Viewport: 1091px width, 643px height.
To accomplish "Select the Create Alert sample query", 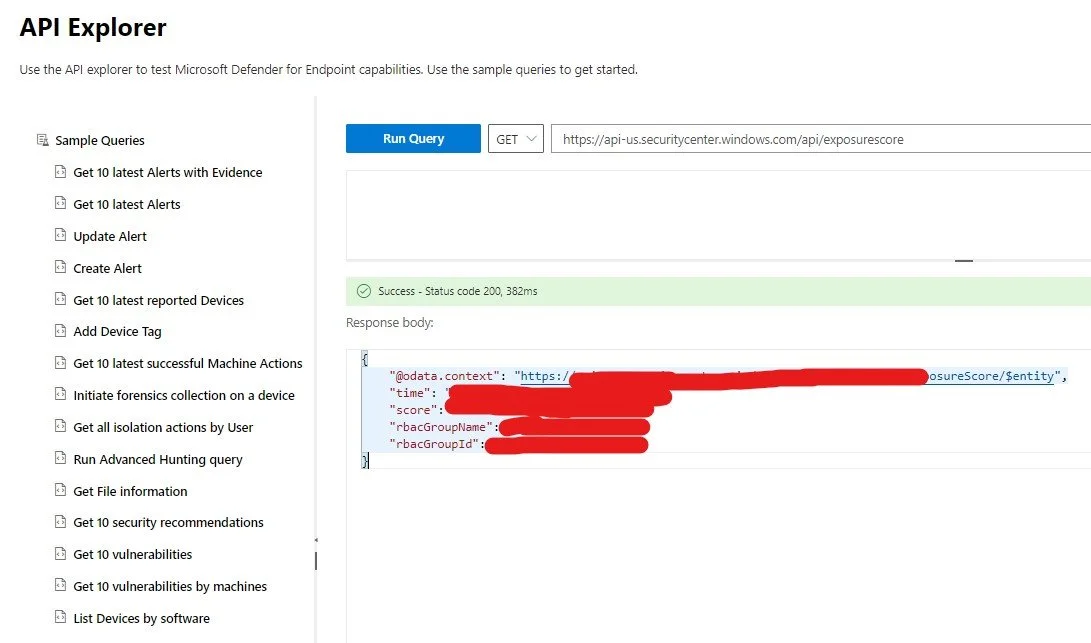I will (107, 269).
